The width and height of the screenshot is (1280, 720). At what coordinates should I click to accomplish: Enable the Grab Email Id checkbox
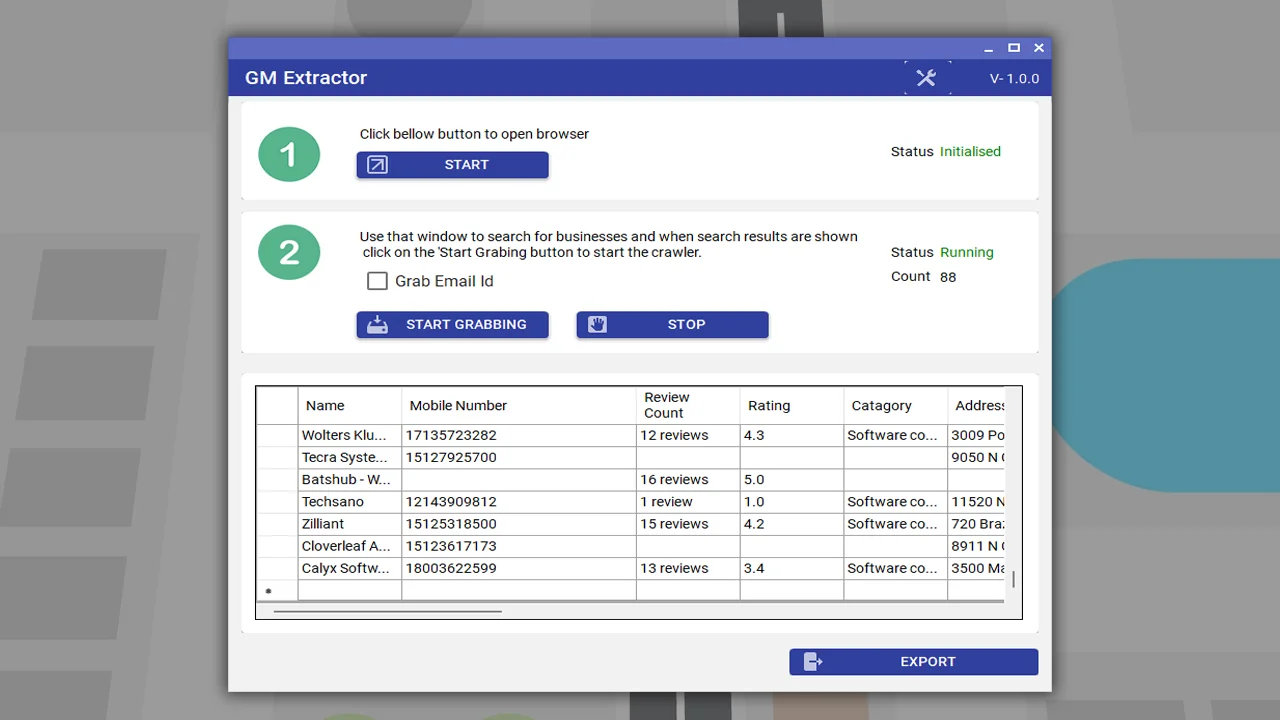click(x=377, y=281)
